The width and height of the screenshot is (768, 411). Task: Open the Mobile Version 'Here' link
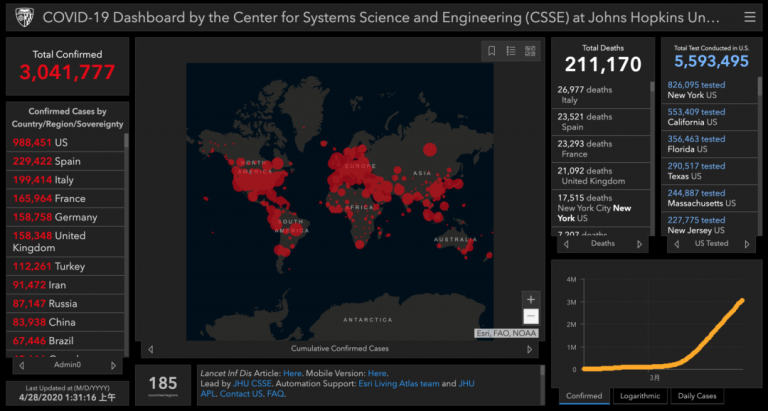[x=377, y=373]
